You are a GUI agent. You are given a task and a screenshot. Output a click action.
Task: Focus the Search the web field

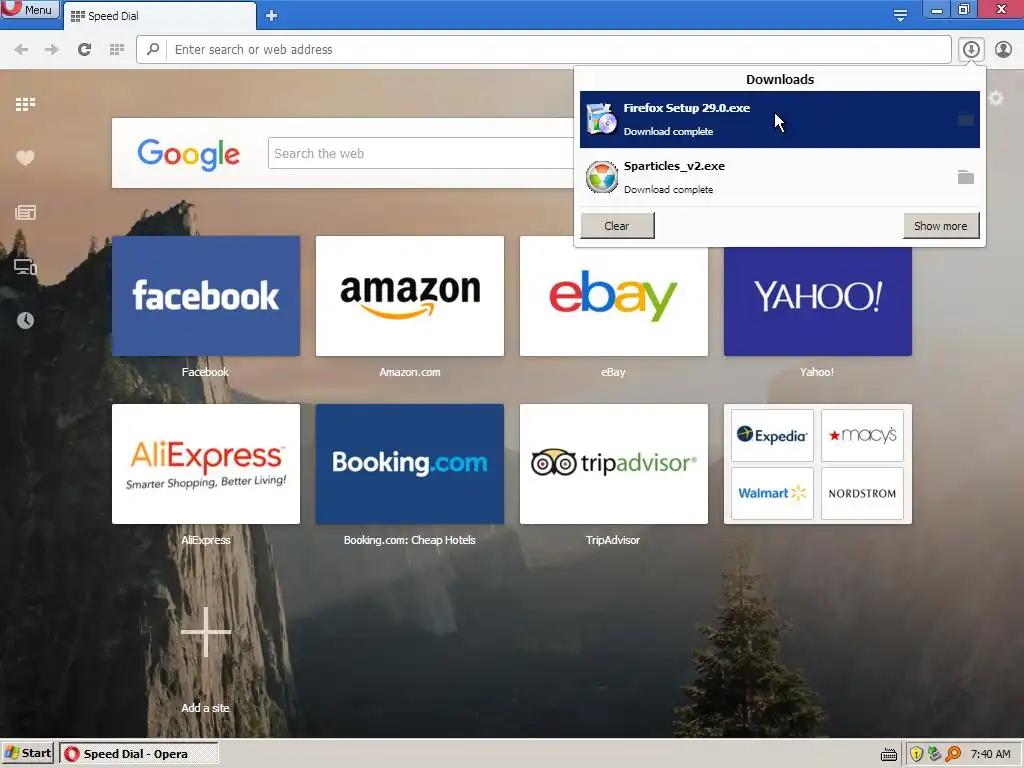pos(421,153)
